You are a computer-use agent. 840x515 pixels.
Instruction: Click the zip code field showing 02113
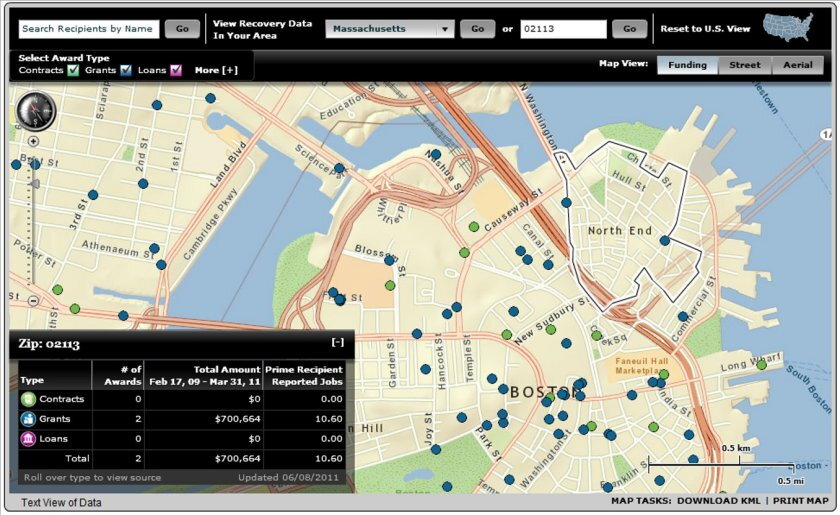[x=564, y=29]
